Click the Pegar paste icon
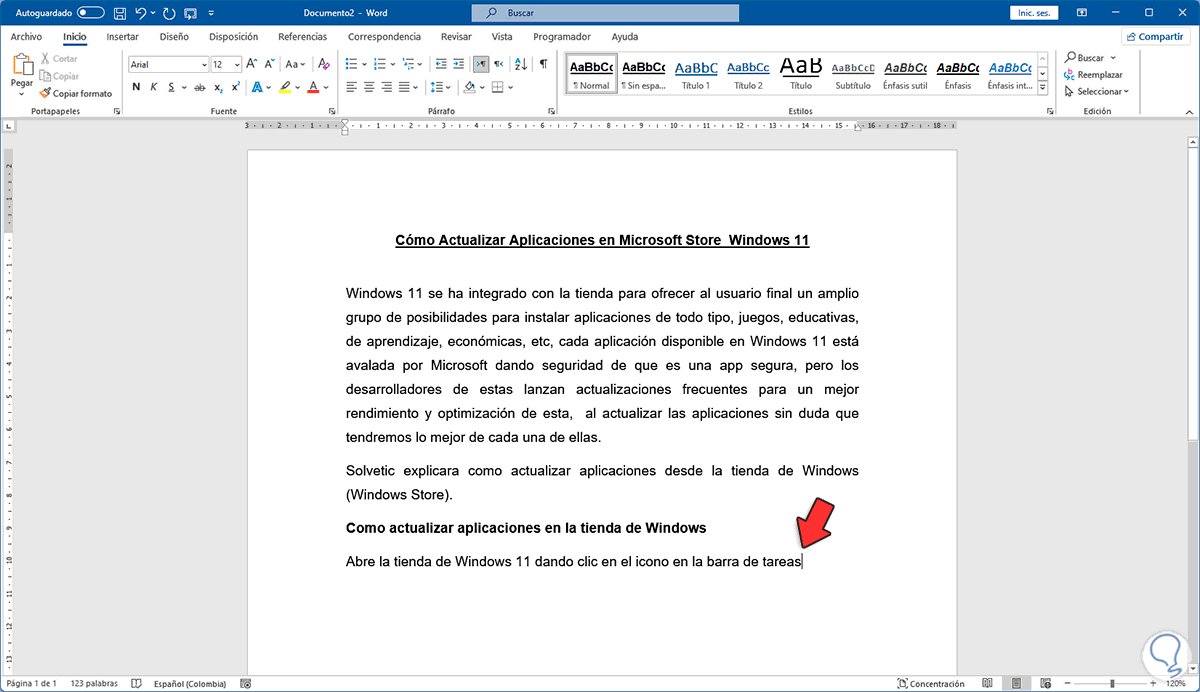The width and height of the screenshot is (1200, 692). coord(22,66)
